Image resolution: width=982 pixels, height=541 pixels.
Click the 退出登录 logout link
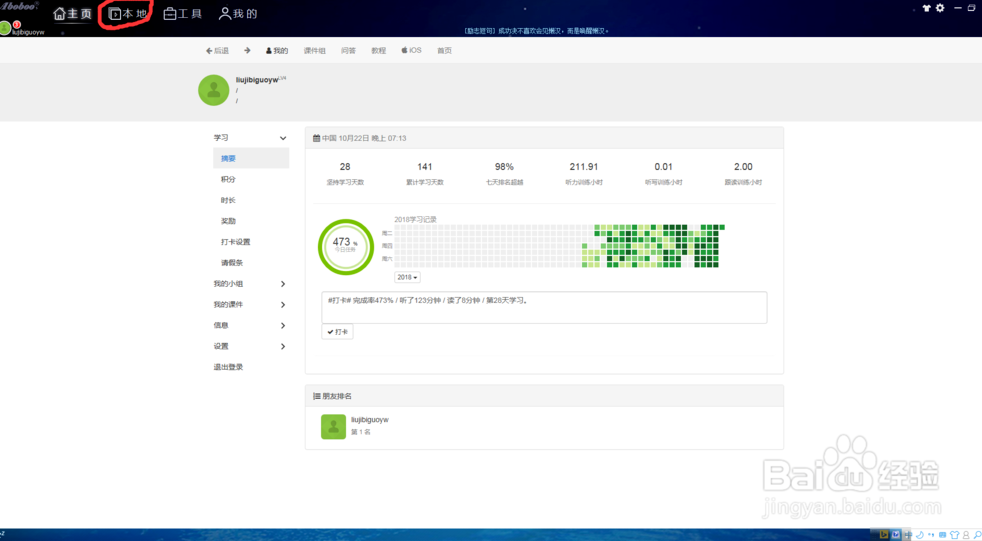click(228, 367)
